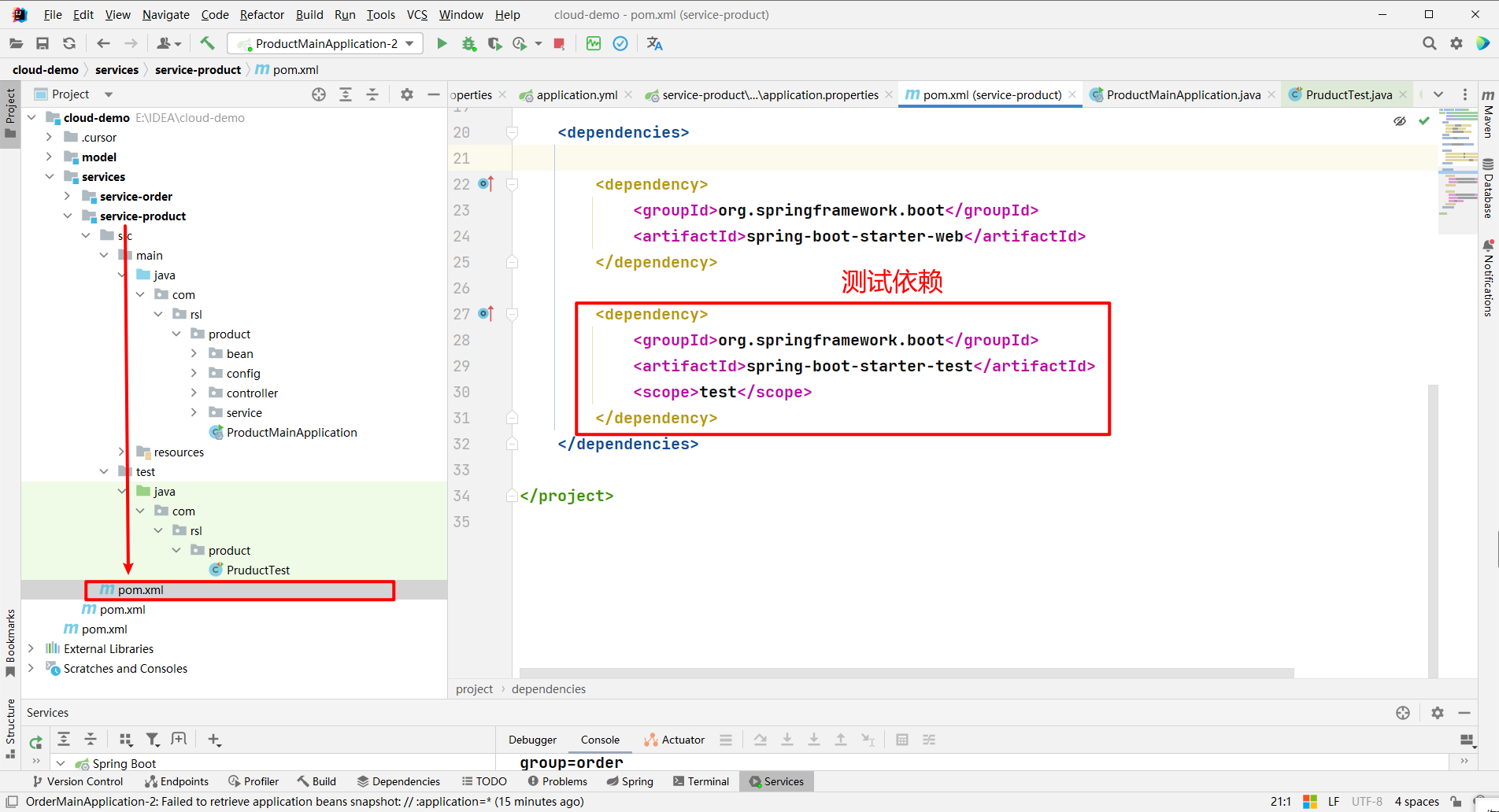Stop the running process red square

(x=559, y=44)
